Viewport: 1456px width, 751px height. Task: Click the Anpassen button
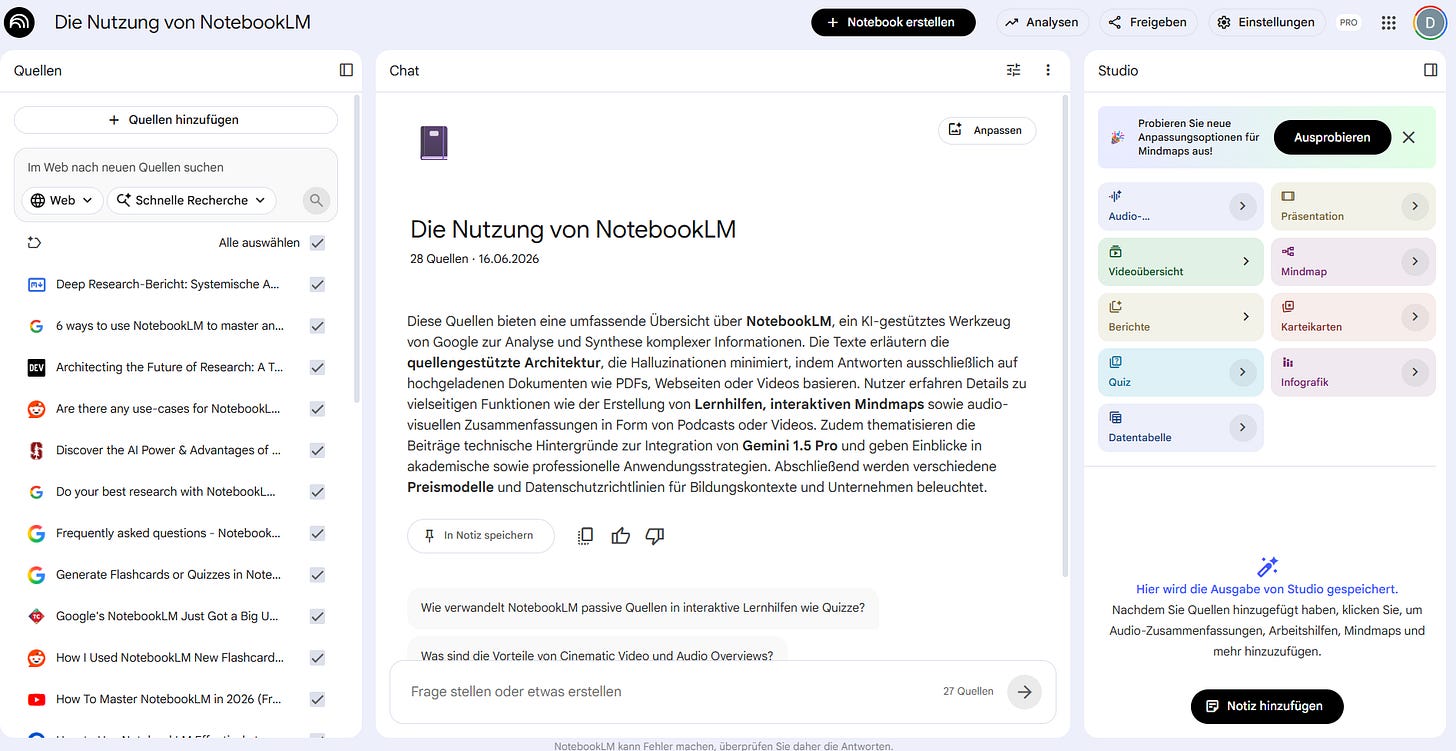point(987,130)
